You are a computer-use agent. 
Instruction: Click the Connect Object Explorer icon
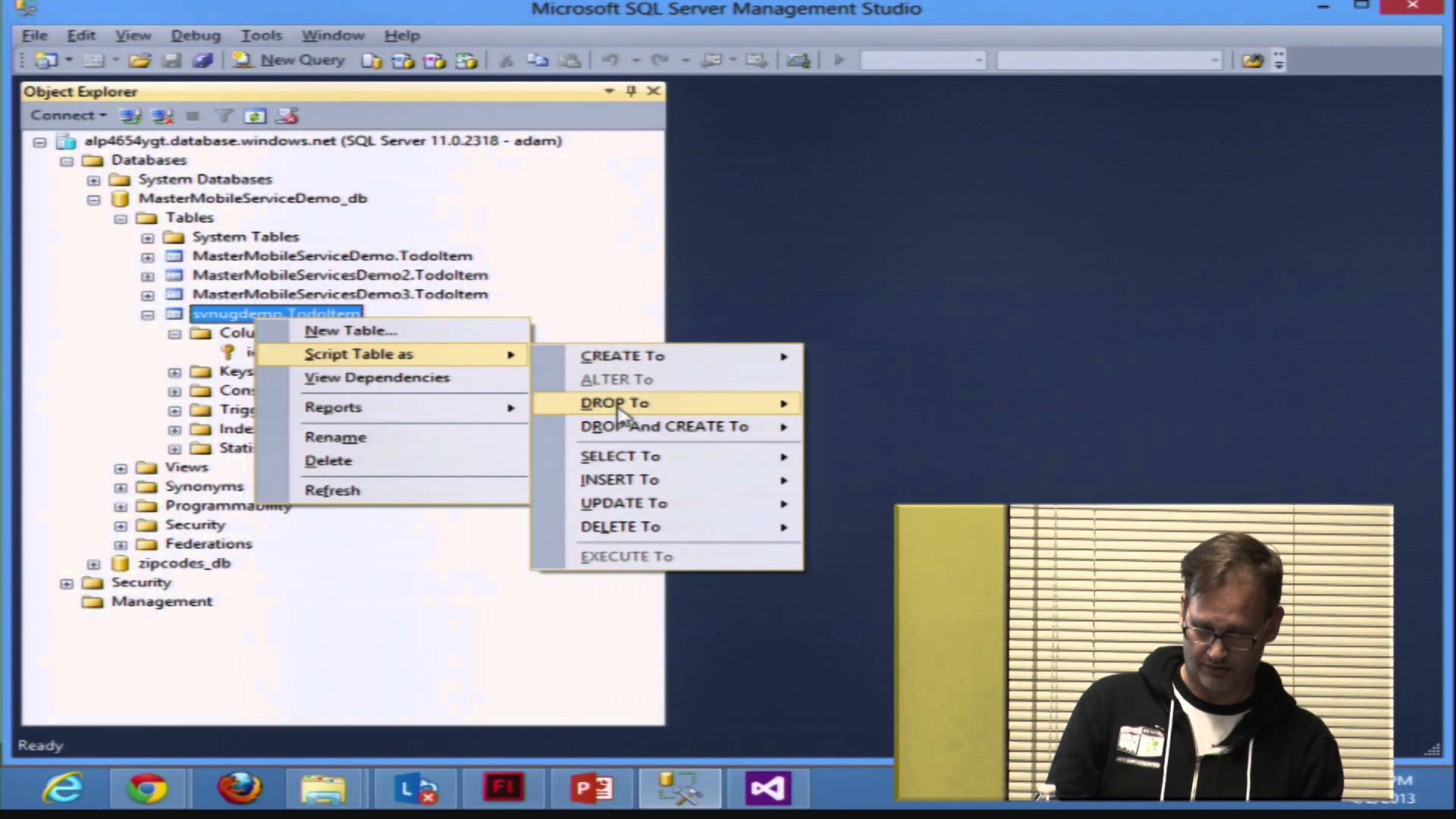[x=130, y=116]
